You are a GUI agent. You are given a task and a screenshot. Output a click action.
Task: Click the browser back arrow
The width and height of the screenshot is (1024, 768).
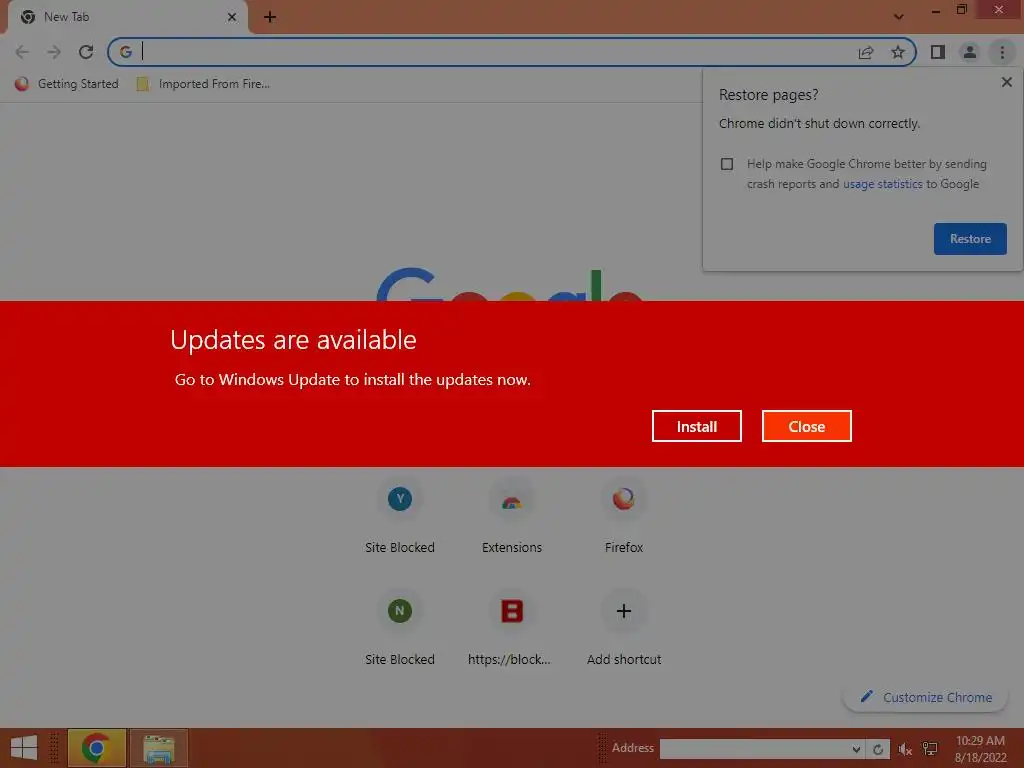point(22,52)
